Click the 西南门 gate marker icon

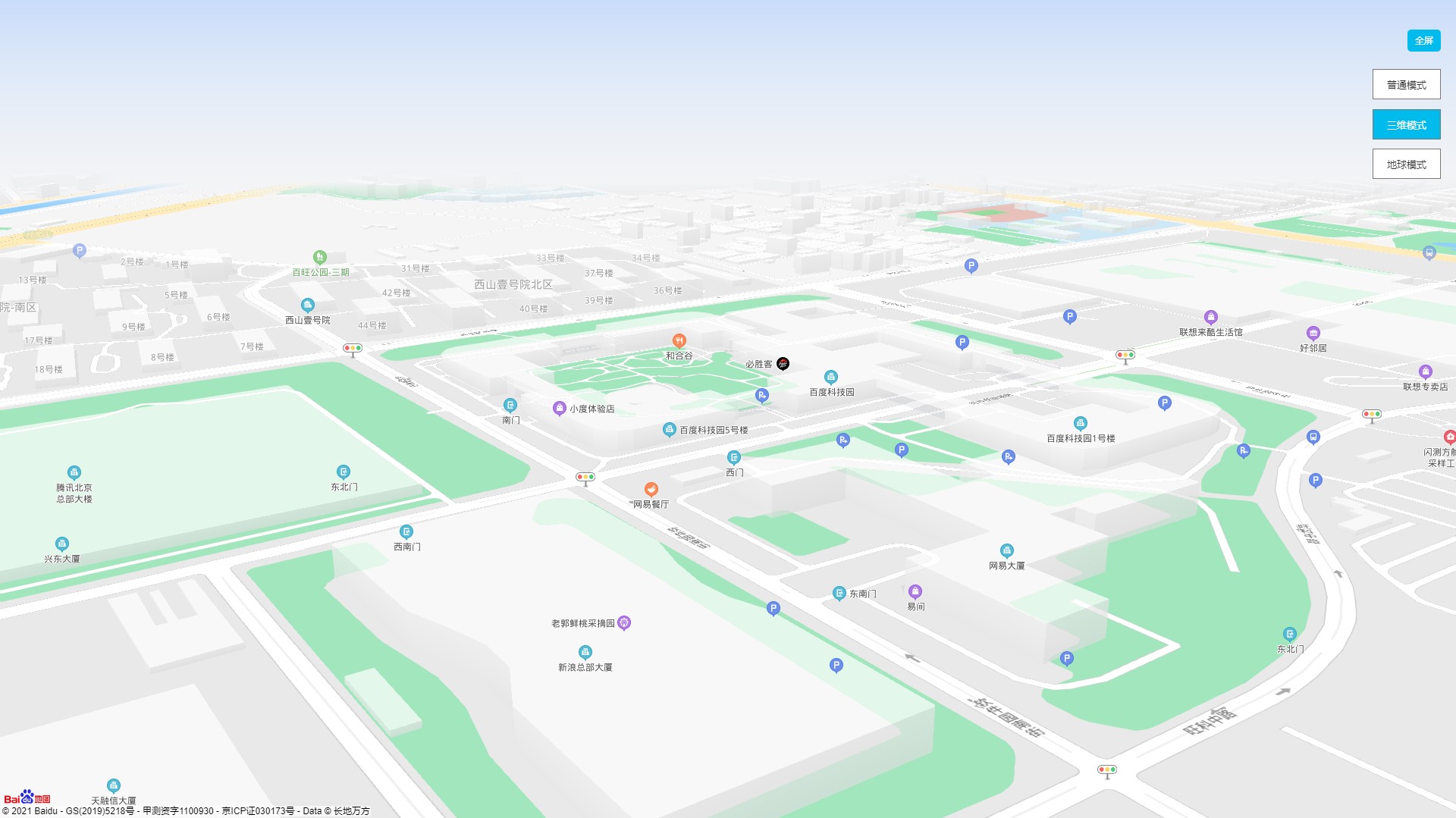coord(406,531)
